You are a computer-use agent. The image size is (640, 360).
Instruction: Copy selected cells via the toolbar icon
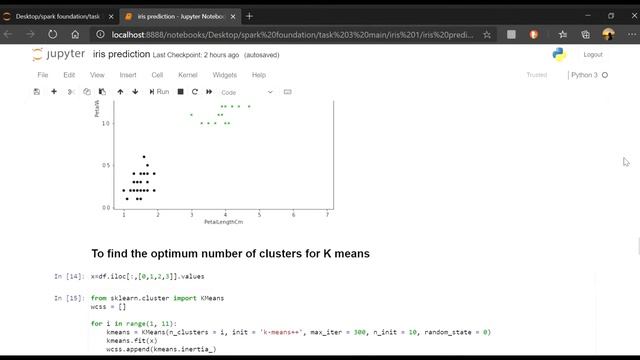[x=87, y=92]
